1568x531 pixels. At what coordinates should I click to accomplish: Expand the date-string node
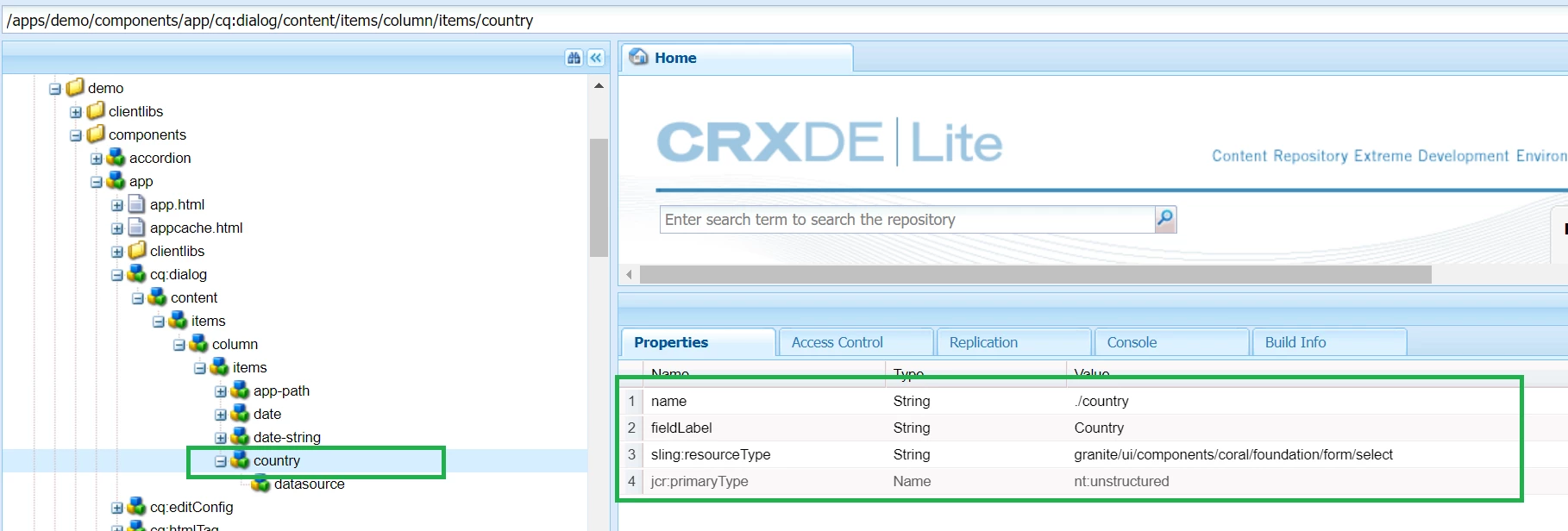[x=221, y=437]
